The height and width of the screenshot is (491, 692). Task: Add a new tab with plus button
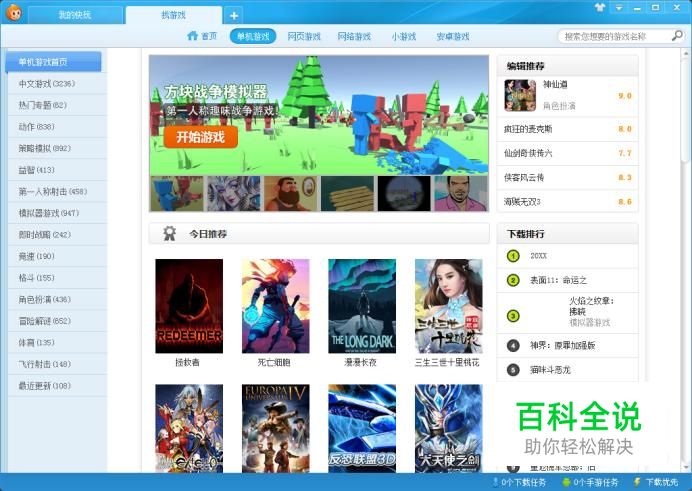coord(234,16)
